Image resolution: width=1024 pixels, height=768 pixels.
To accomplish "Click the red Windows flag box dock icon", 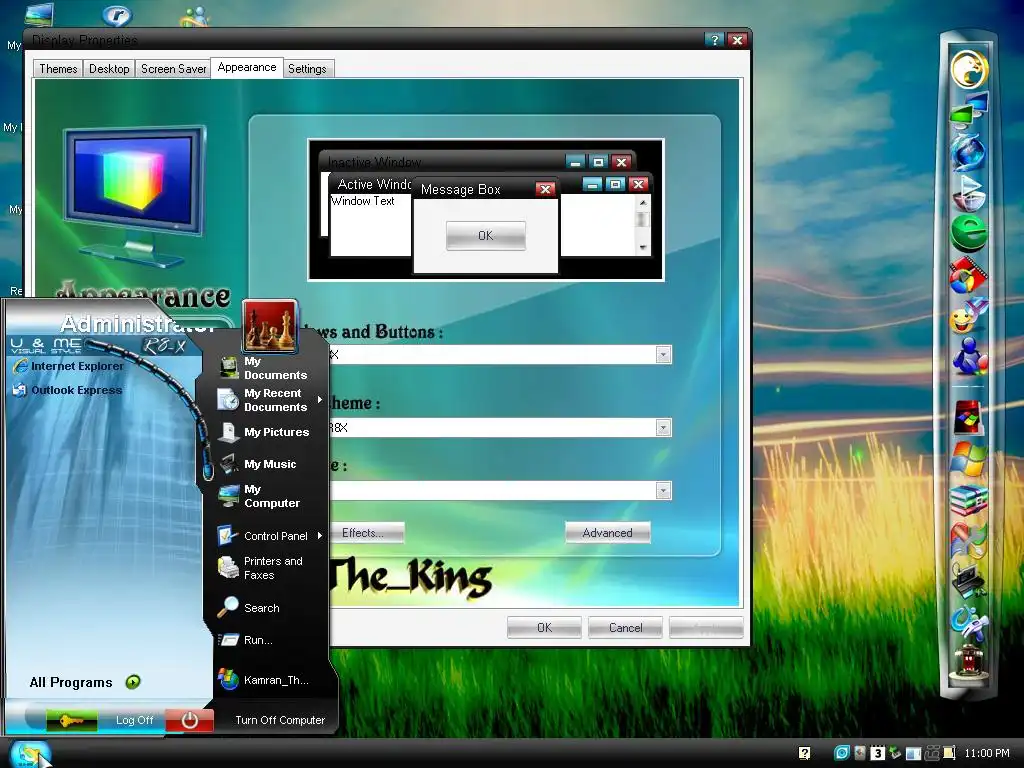I will pyautogui.click(x=968, y=417).
